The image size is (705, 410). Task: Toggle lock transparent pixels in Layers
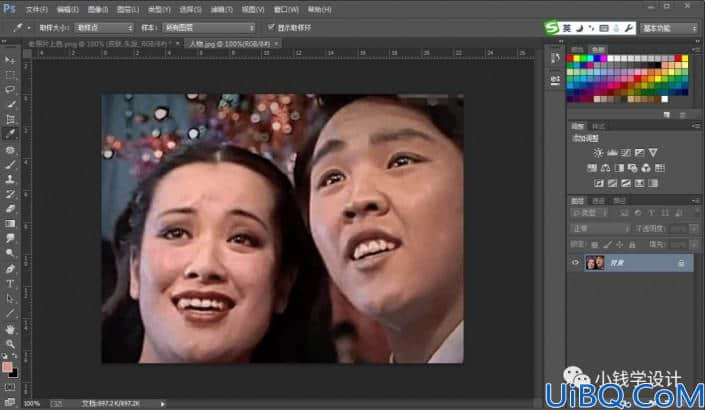(594, 245)
